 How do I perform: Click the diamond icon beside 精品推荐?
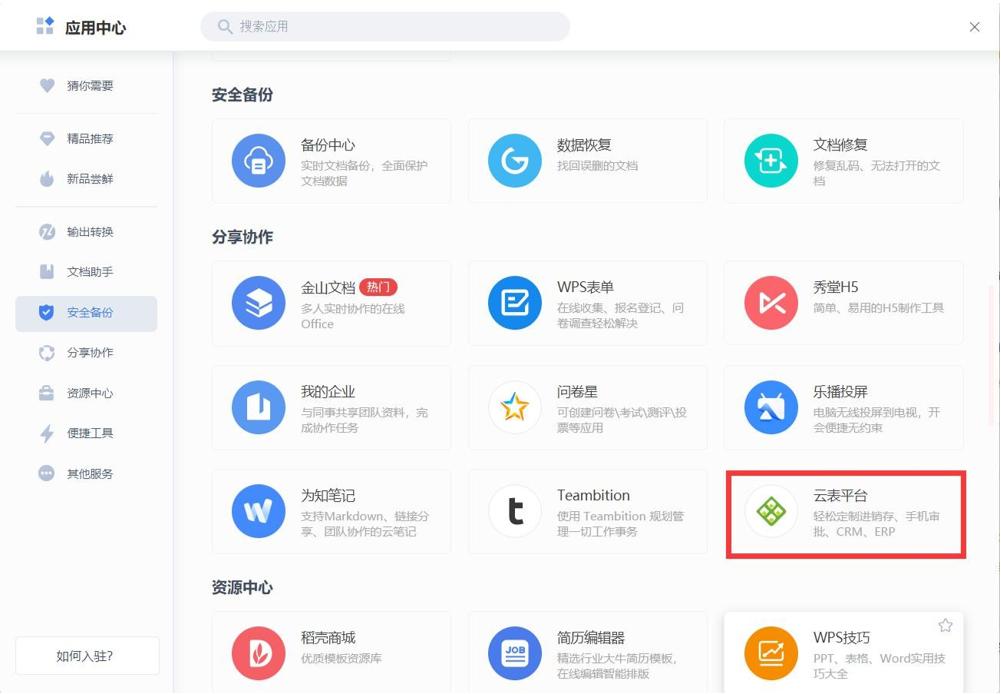click(x=47, y=138)
